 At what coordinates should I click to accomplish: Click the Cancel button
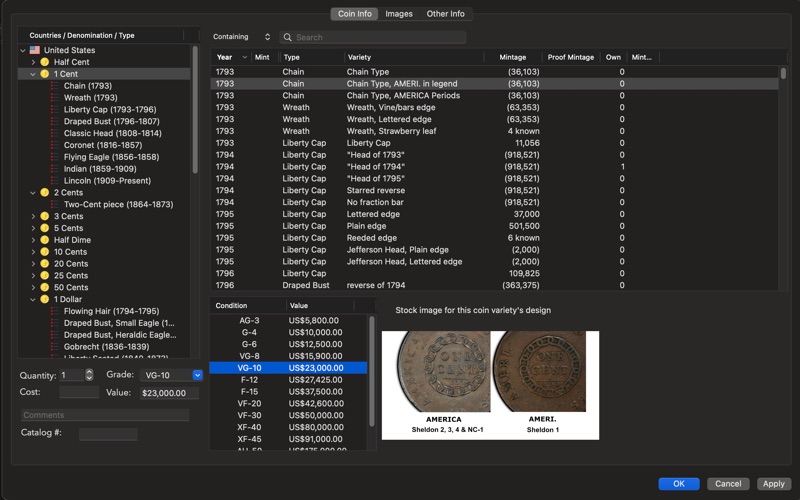pyautogui.click(x=728, y=484)
